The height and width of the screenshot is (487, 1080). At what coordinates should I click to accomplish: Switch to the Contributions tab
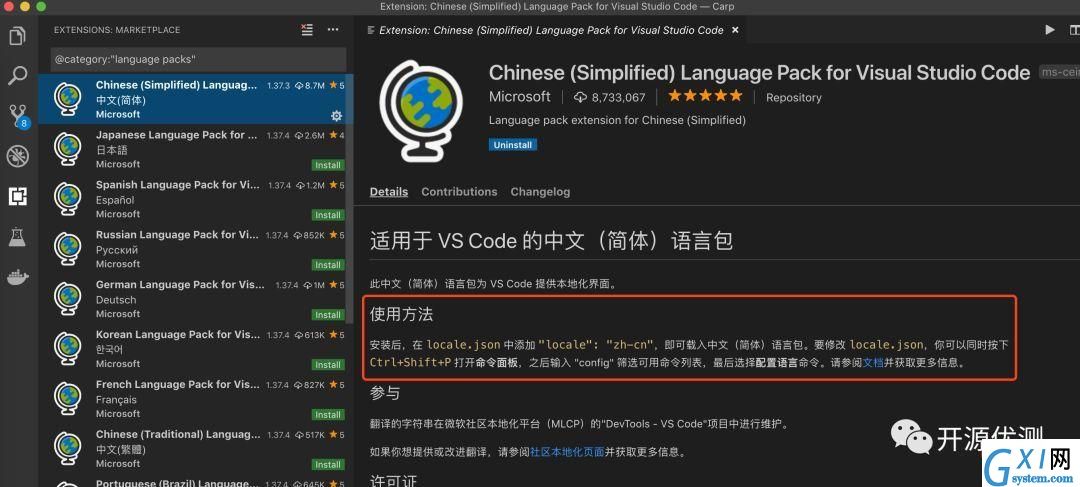coord(459,192)
